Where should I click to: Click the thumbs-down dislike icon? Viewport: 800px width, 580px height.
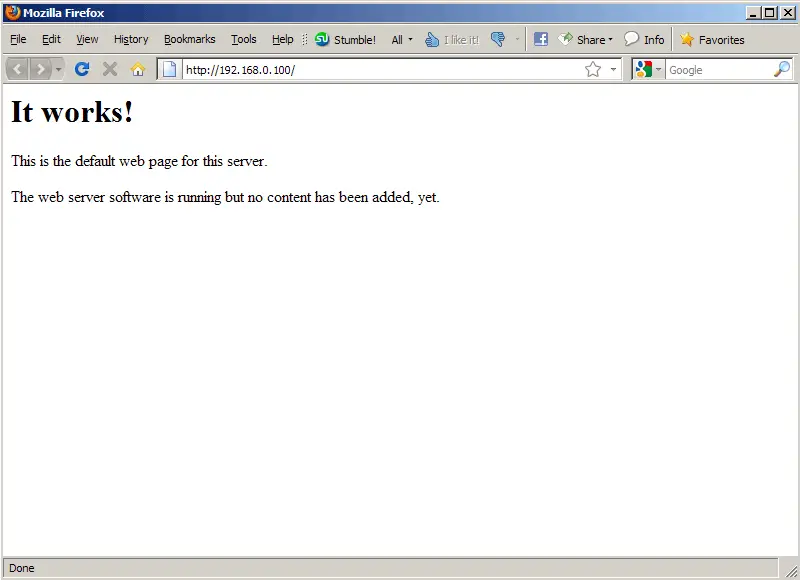pyautogui.click(x=498, y=40)
